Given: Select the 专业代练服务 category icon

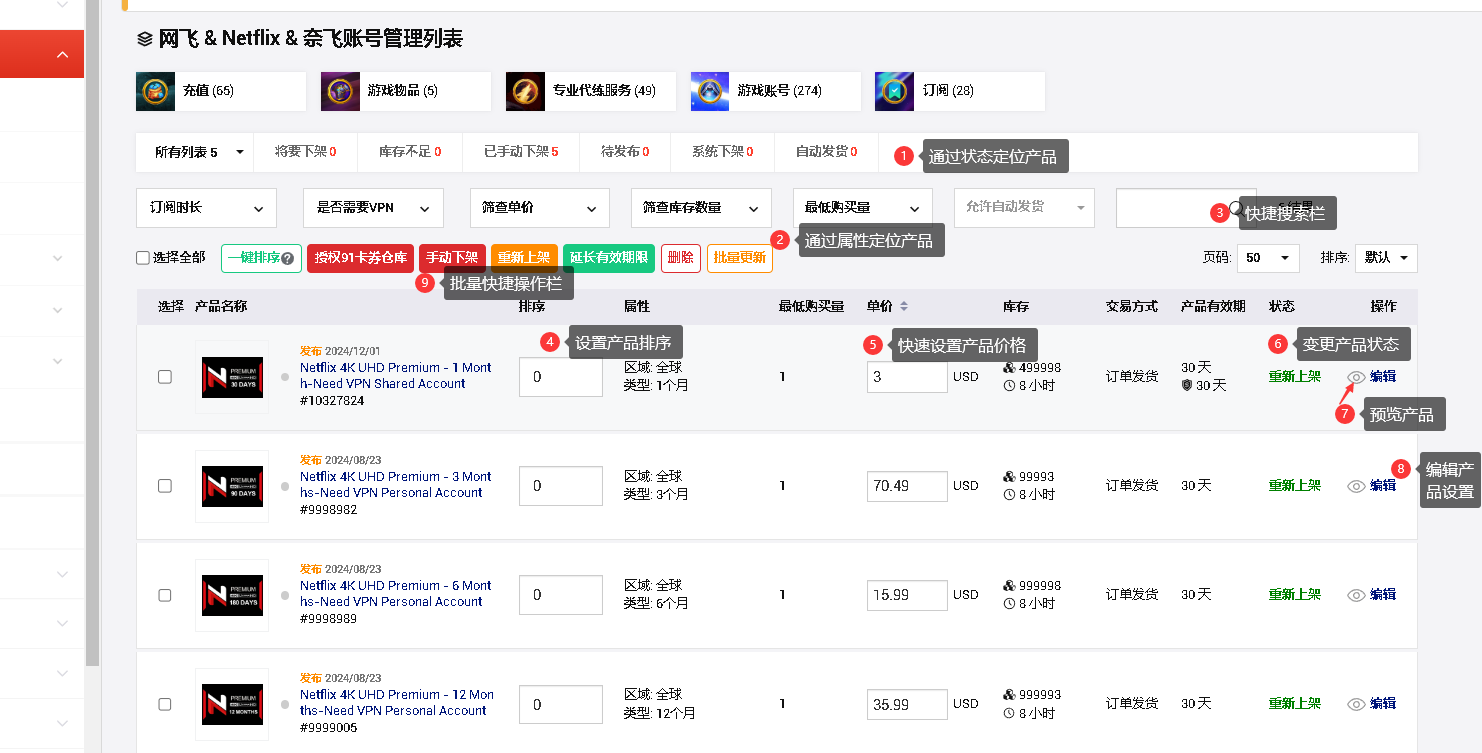Looking at the screenshot, I should coord(525,91).
